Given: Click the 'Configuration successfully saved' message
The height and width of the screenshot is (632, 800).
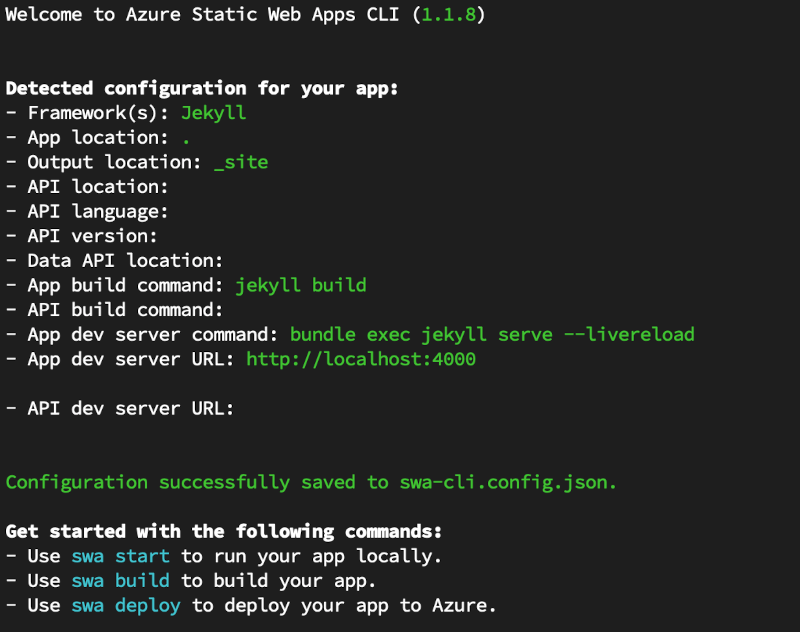Looking at the screenshot, I should [311, 483].
